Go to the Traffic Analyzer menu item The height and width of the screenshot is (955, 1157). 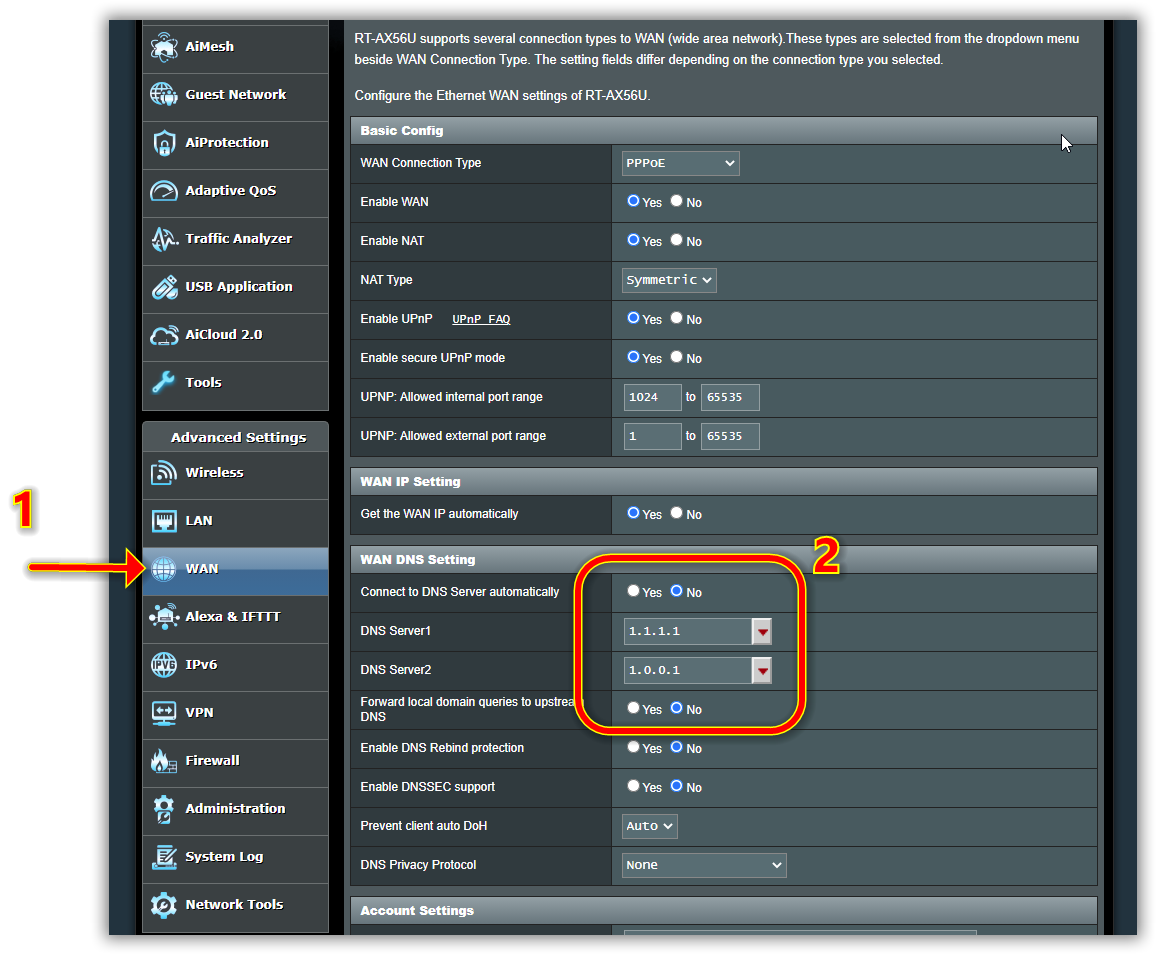pos(235,241)
